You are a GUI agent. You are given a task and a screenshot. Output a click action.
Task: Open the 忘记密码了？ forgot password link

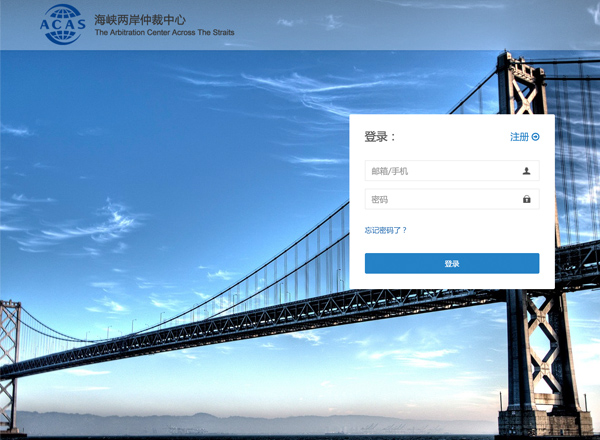[386, 231]
